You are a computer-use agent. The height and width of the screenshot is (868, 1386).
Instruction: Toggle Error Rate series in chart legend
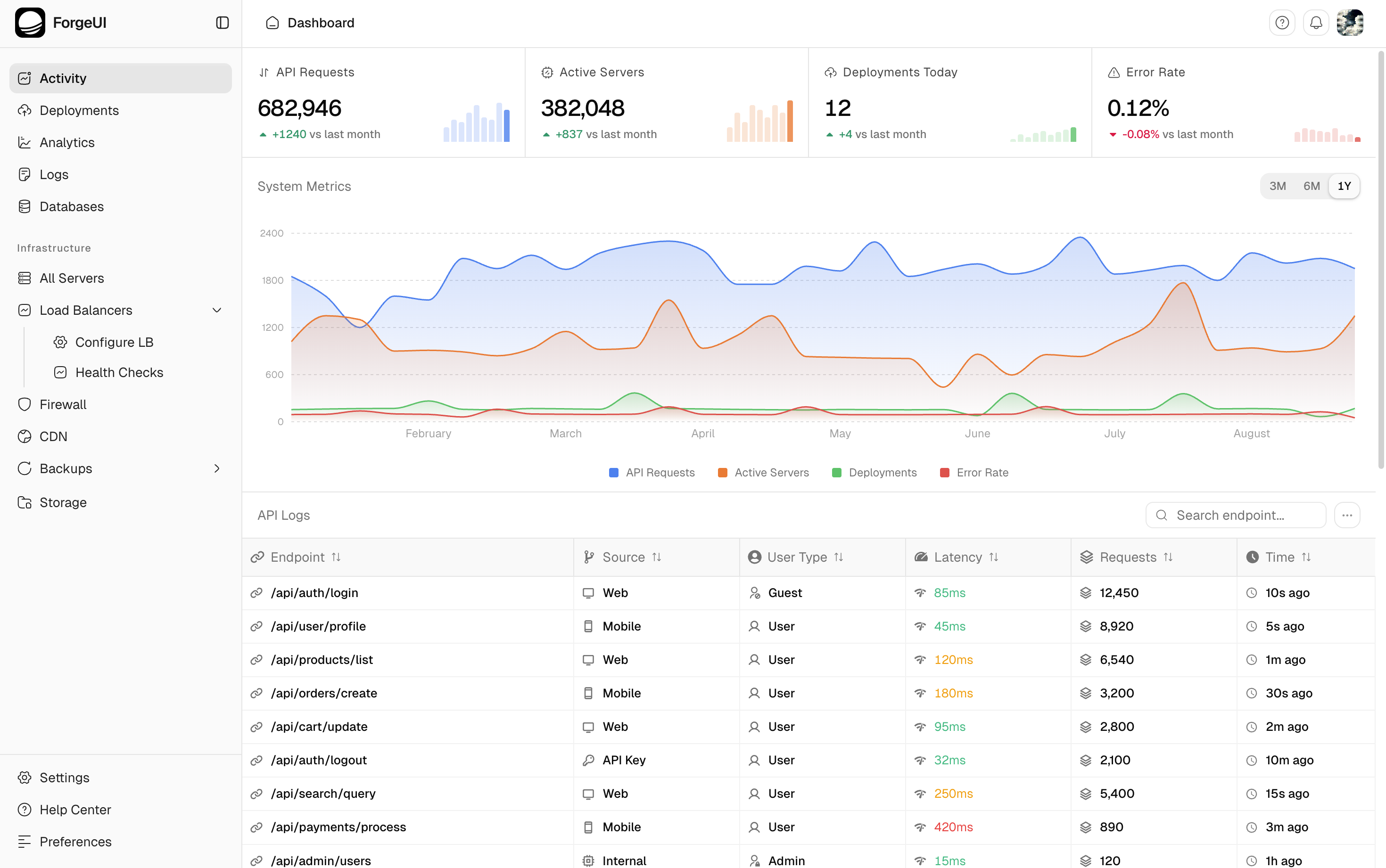pyautogui.click(x=974, y=472)
